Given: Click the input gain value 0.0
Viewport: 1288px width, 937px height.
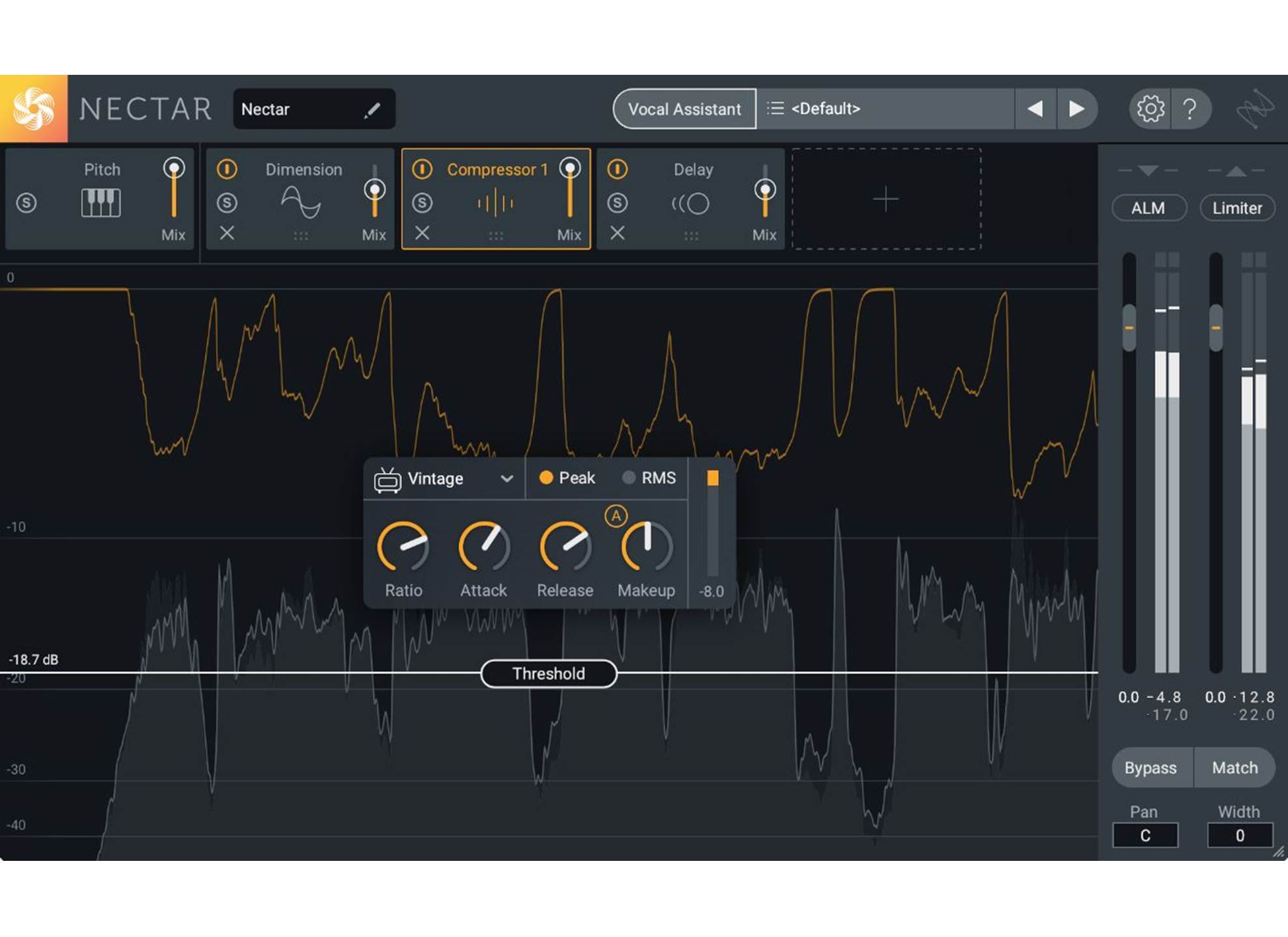Looking at the screenshot, I should (1128, 698).
